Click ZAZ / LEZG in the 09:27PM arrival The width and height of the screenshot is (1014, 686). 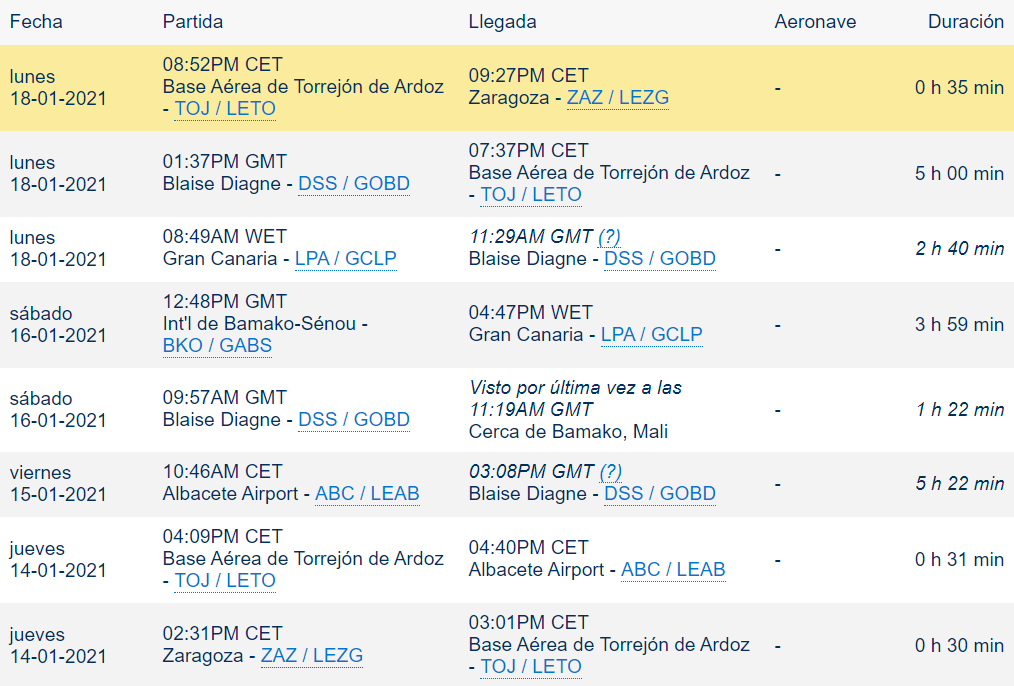[x=617, y=98]
